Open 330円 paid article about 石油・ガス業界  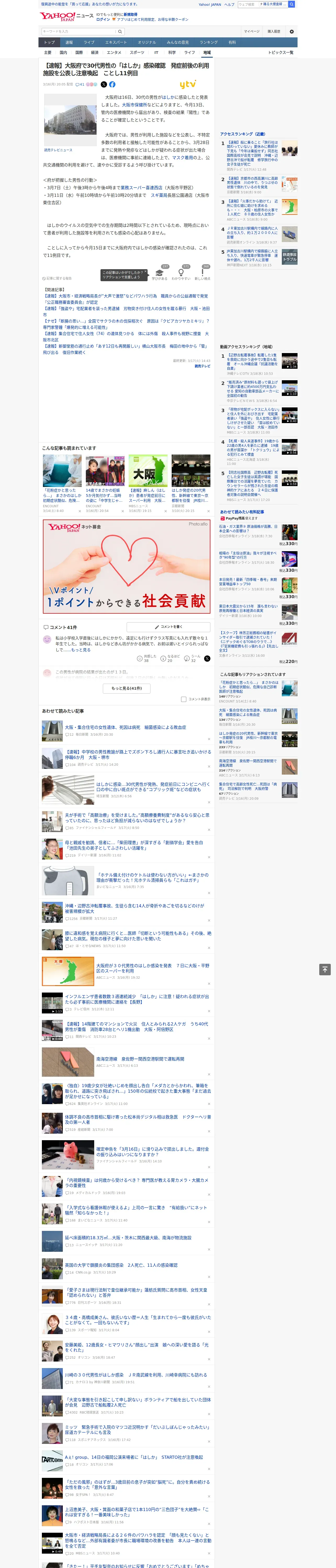click(x=248, y=528)
